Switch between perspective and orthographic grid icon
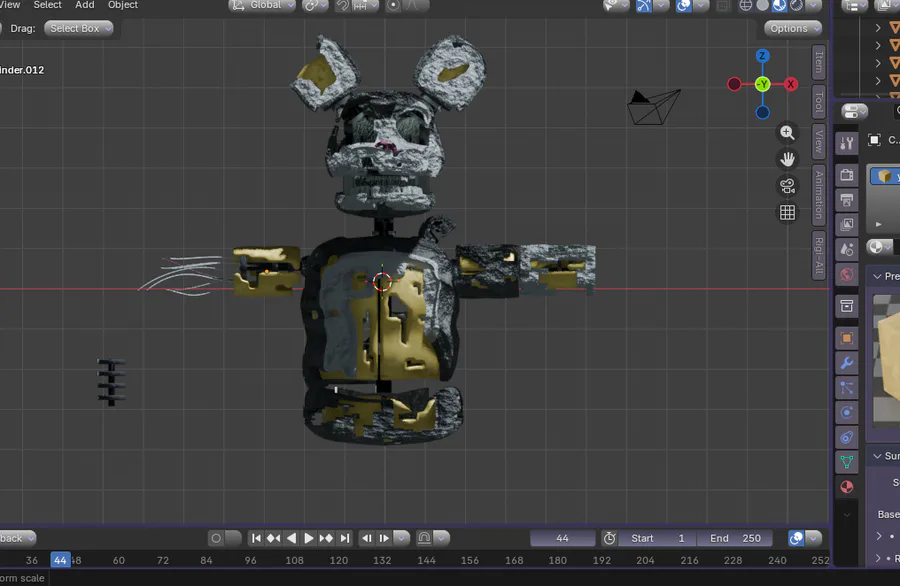The width and height of the screenshot is (900, 586). point(788,212)
